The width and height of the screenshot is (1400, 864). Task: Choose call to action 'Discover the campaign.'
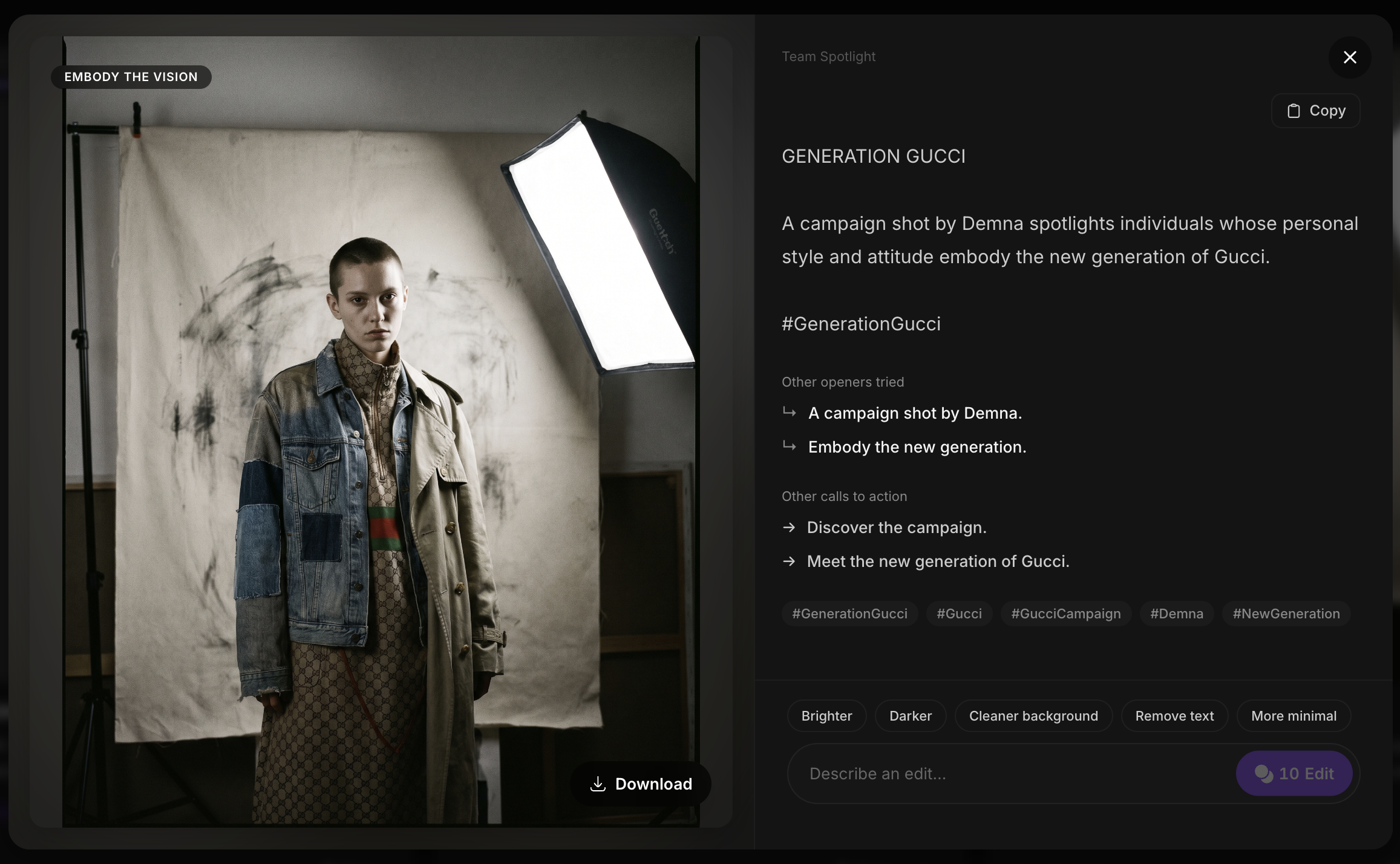pyautogui.click(x=897, y=528)
